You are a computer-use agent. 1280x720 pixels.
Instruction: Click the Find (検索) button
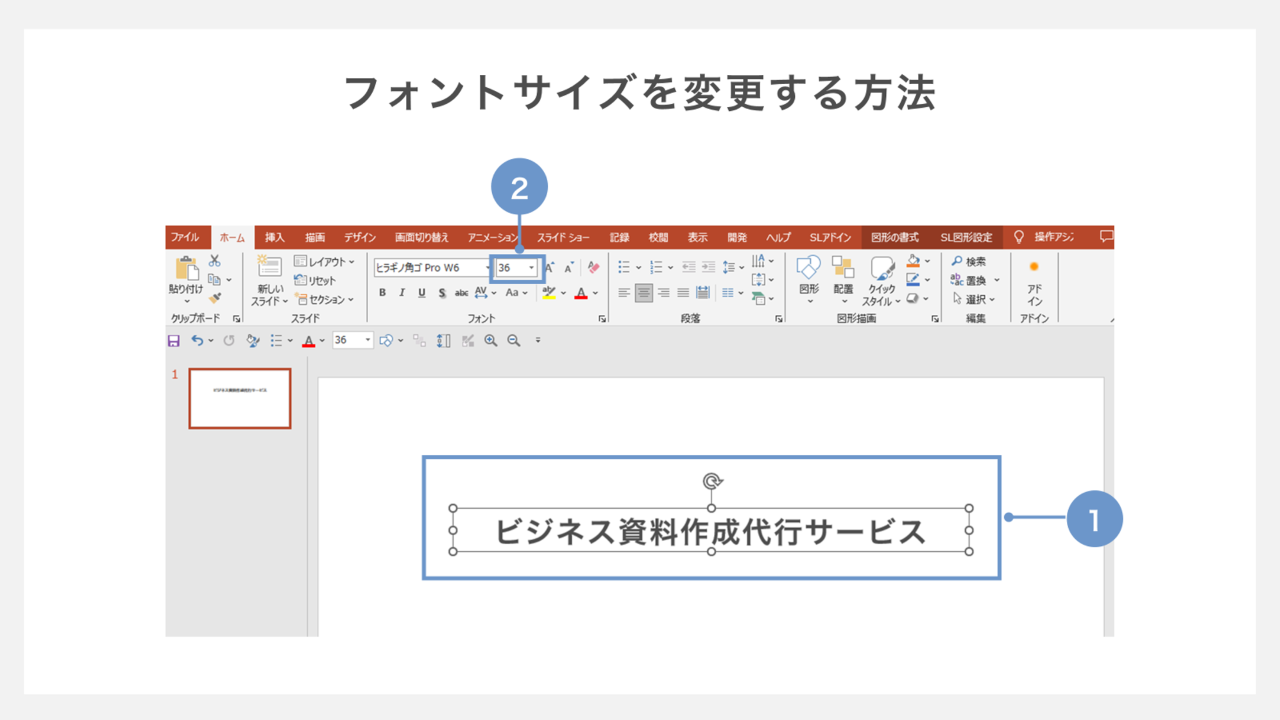968,261
